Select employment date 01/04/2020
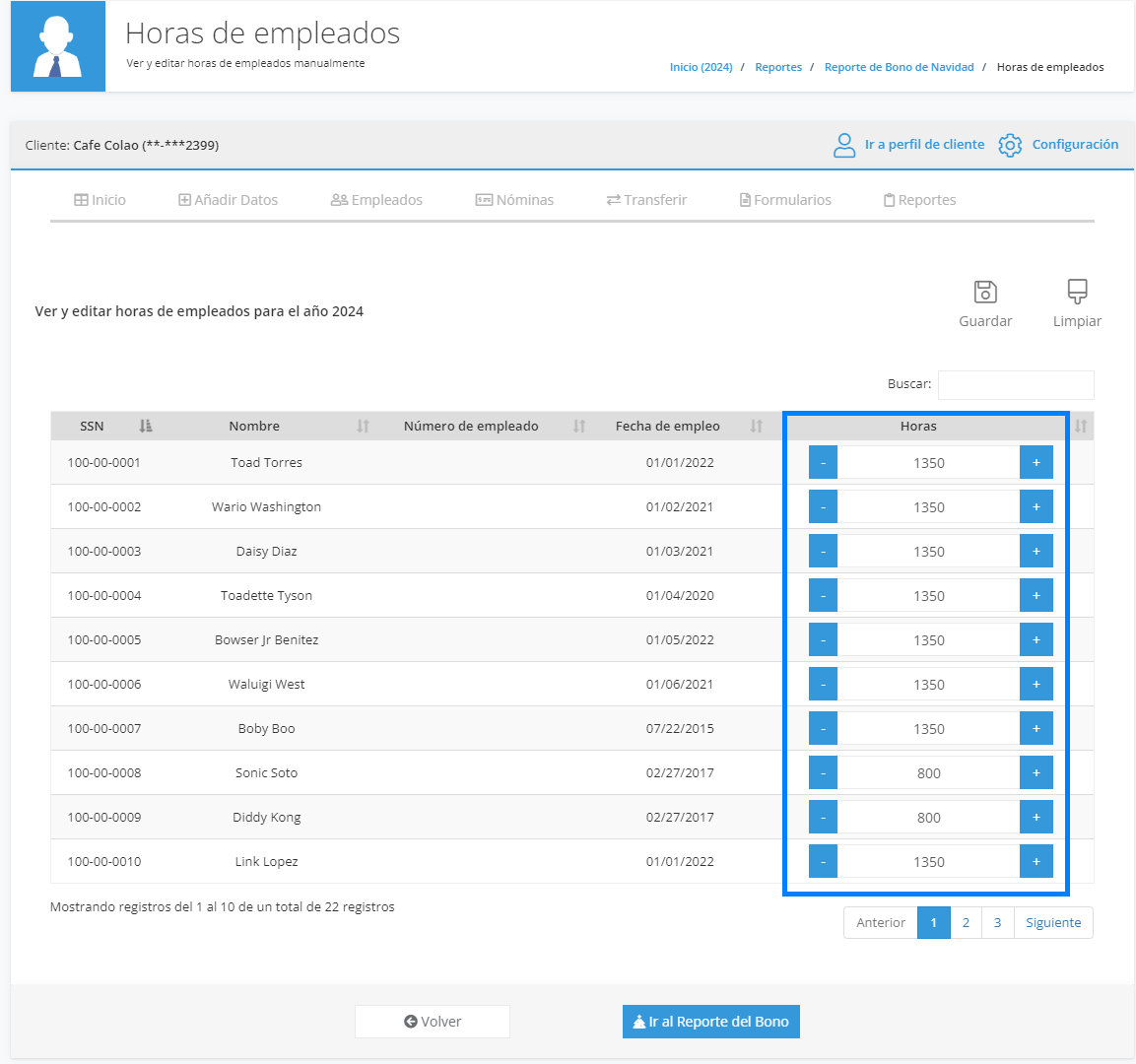1136x1064 pixels. tap(680, 595)
